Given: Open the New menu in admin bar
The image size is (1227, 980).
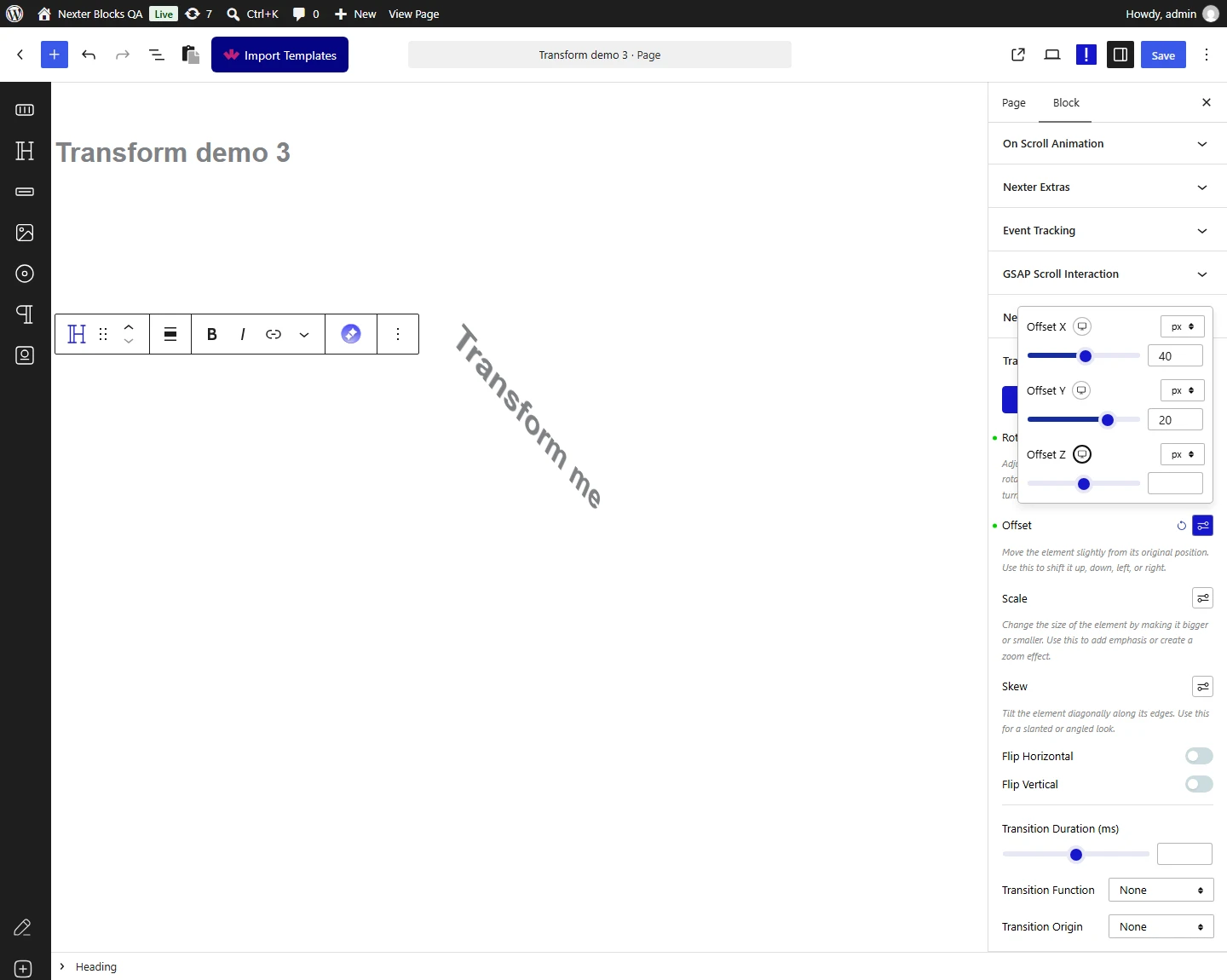Looking at the screenshot, I should [355, 14].
